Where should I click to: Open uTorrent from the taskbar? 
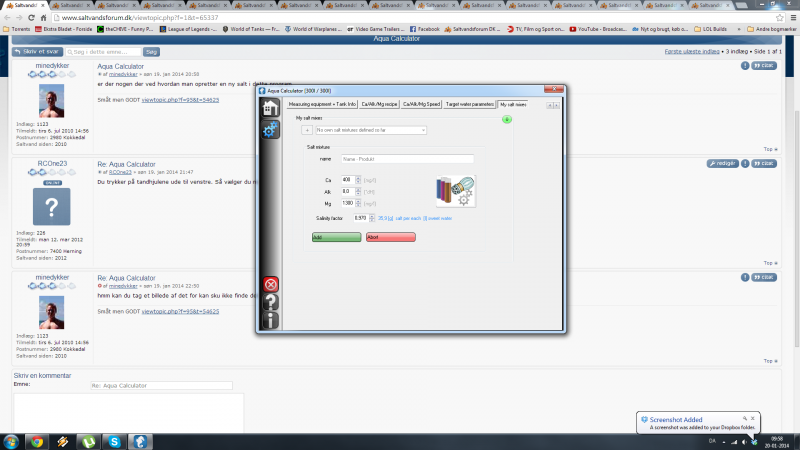(88, 440)
